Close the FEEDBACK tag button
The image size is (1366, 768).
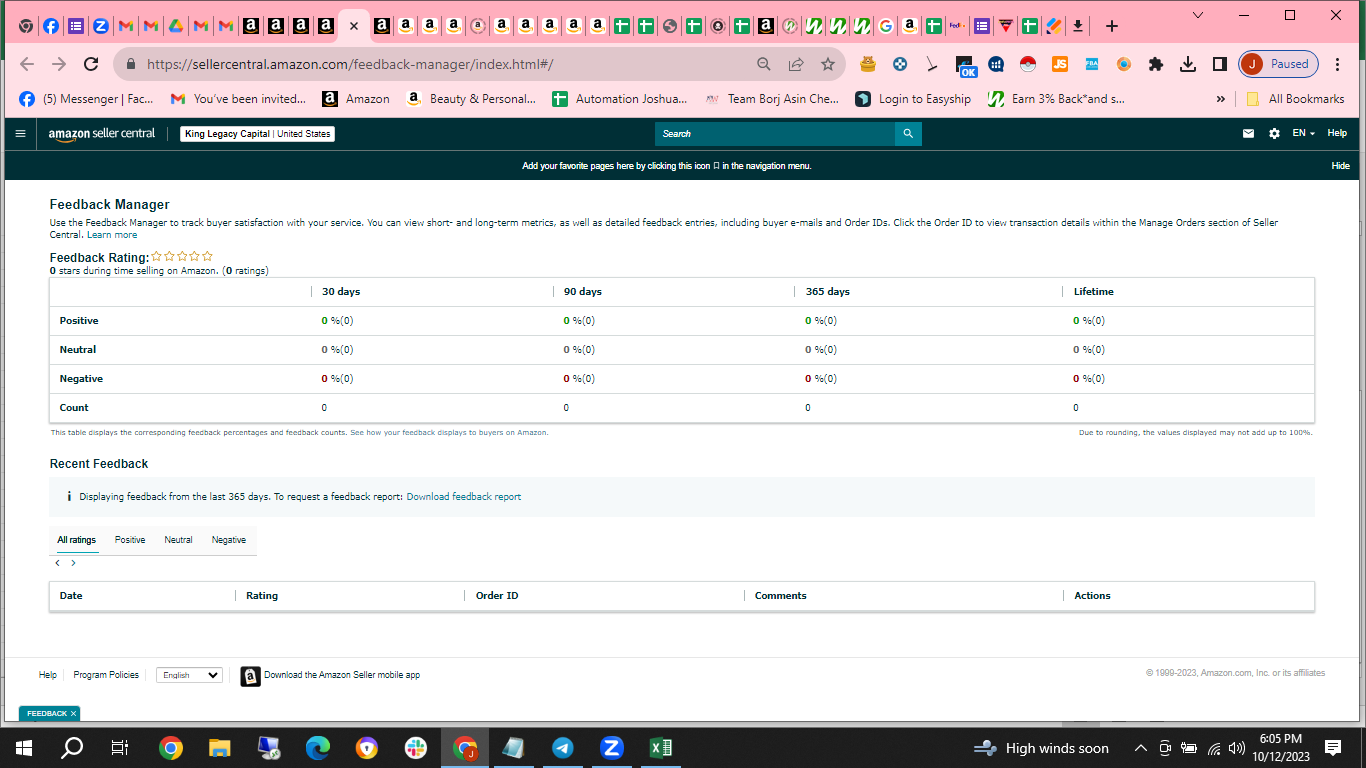(73, 714)
